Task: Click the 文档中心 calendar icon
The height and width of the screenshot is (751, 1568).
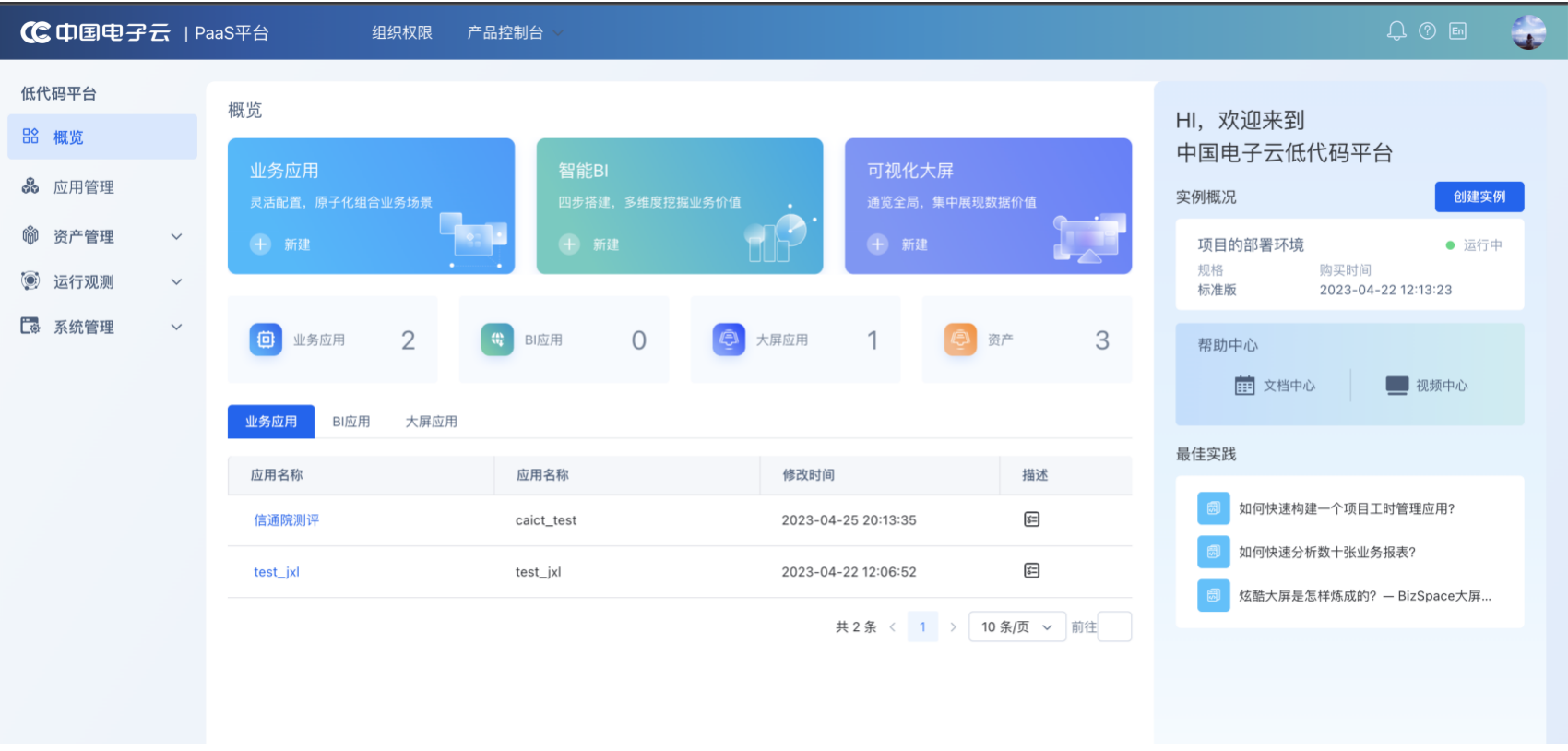Action: tap(1244, 386)
